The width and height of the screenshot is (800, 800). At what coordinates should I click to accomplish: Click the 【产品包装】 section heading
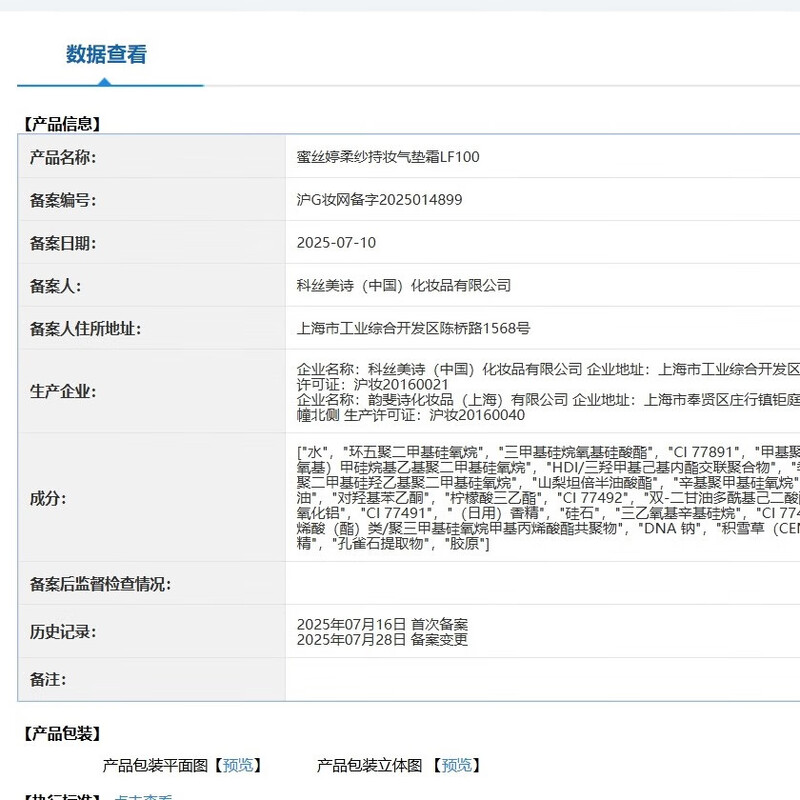62,734
